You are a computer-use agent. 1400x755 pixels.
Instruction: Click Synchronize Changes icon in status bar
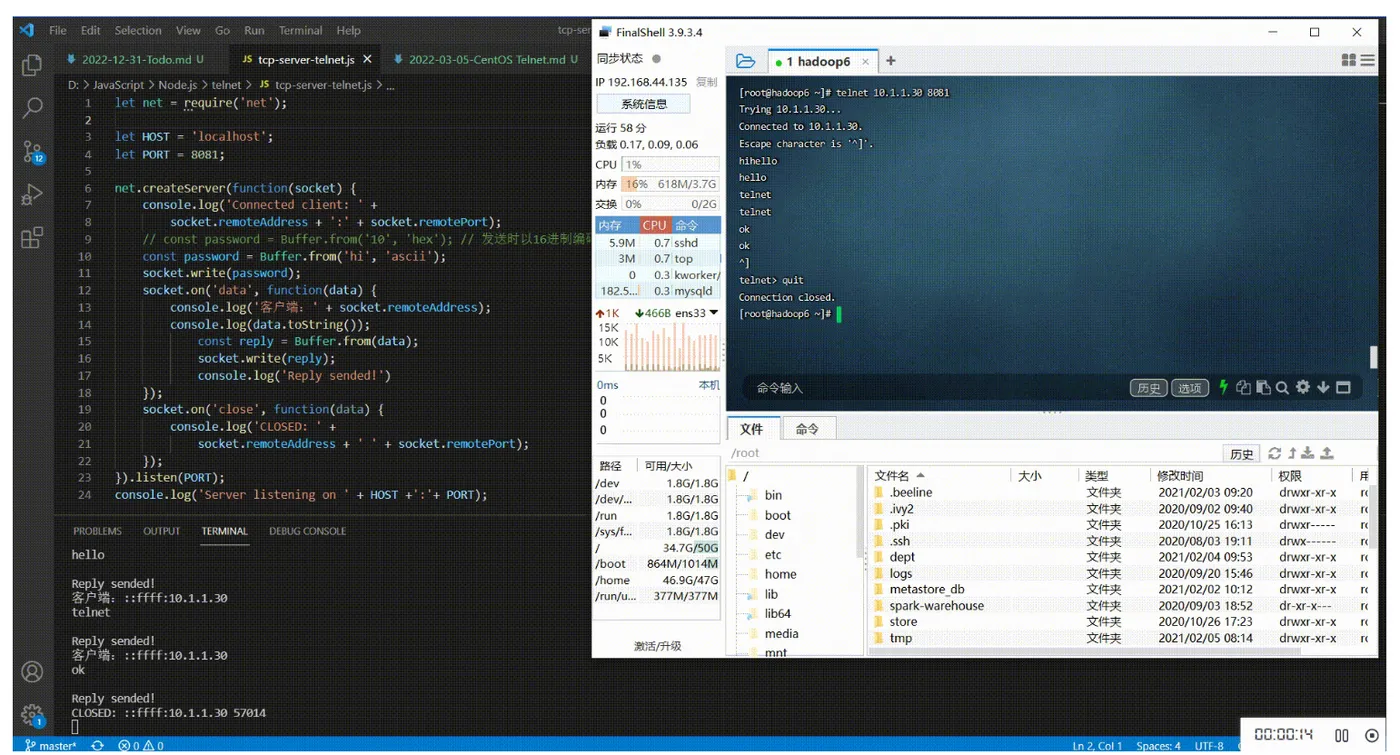tap(97, 745)
